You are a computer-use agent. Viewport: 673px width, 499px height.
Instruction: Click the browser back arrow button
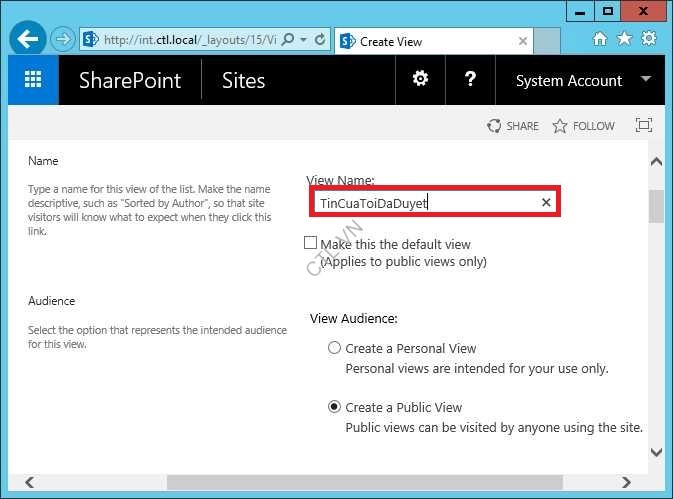tap(28, 40)
